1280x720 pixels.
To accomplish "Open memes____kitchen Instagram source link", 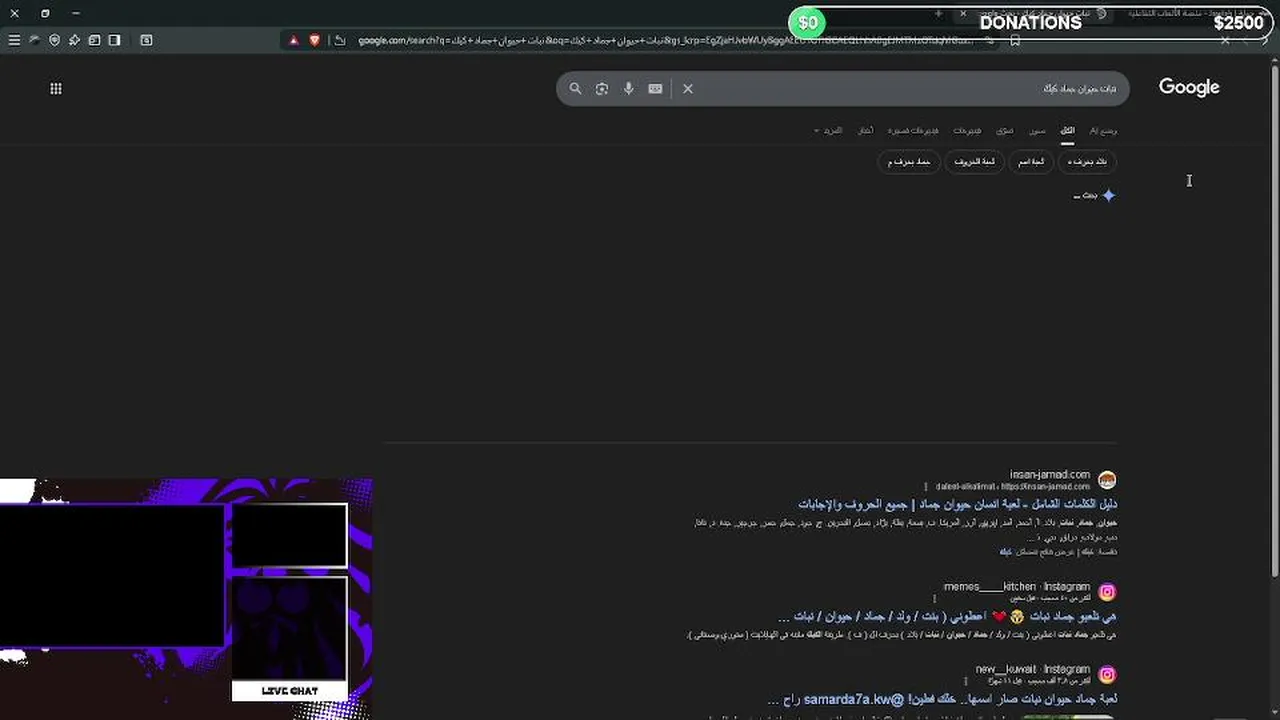I will coord(1017,587).
